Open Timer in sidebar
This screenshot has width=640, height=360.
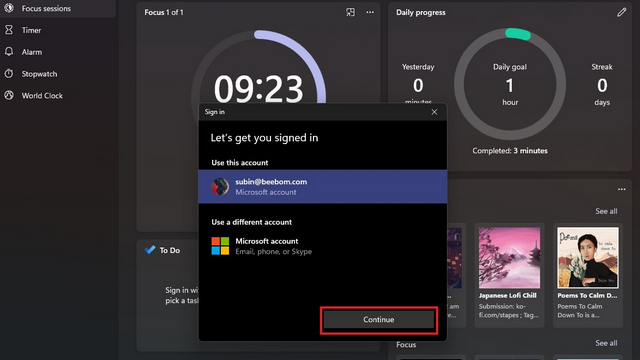[57, 30]
